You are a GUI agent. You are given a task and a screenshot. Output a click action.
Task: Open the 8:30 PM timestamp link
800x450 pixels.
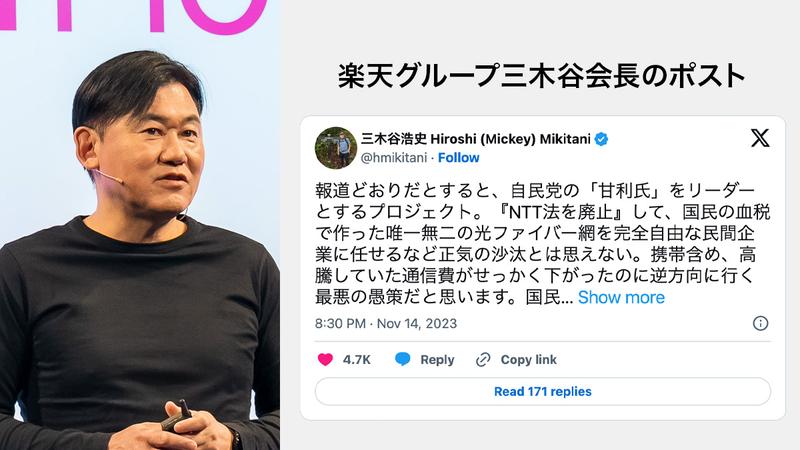click(340, 323)
